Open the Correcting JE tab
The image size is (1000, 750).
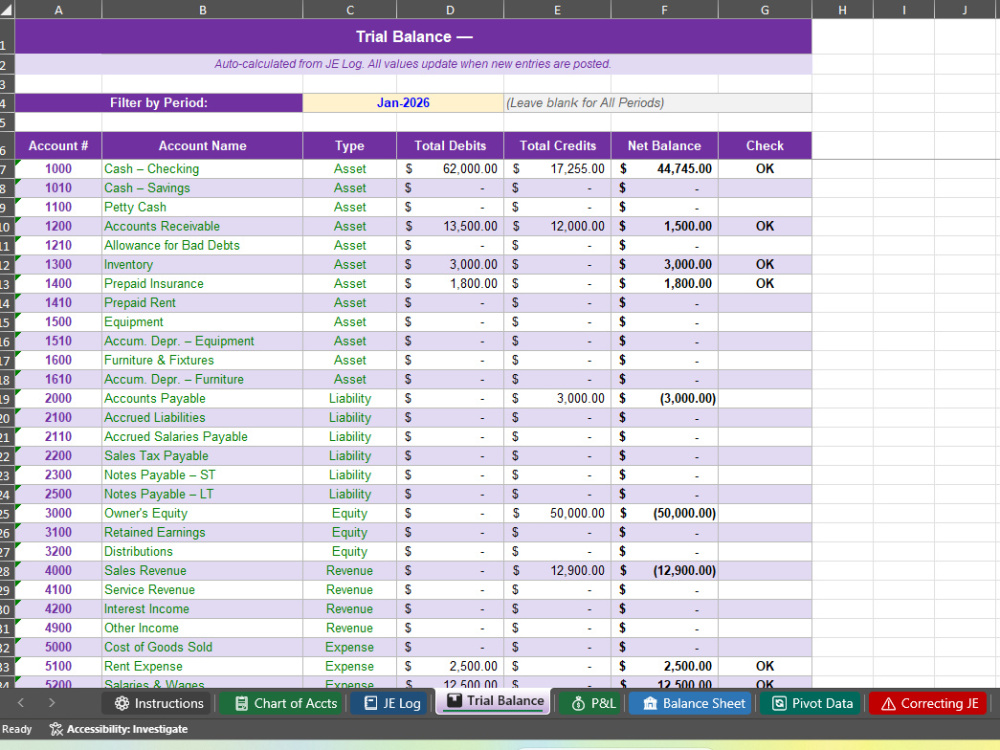tap(929, 703)
